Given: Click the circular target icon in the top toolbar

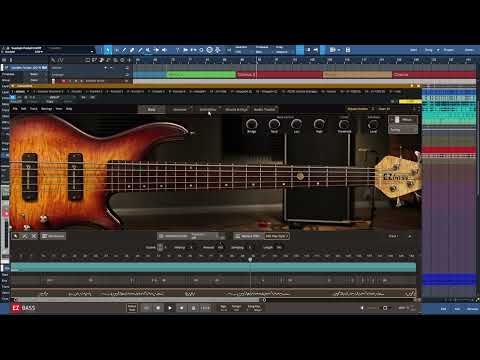Looking at the screenshot, I should pyautogui.click(x=209, y=50).
